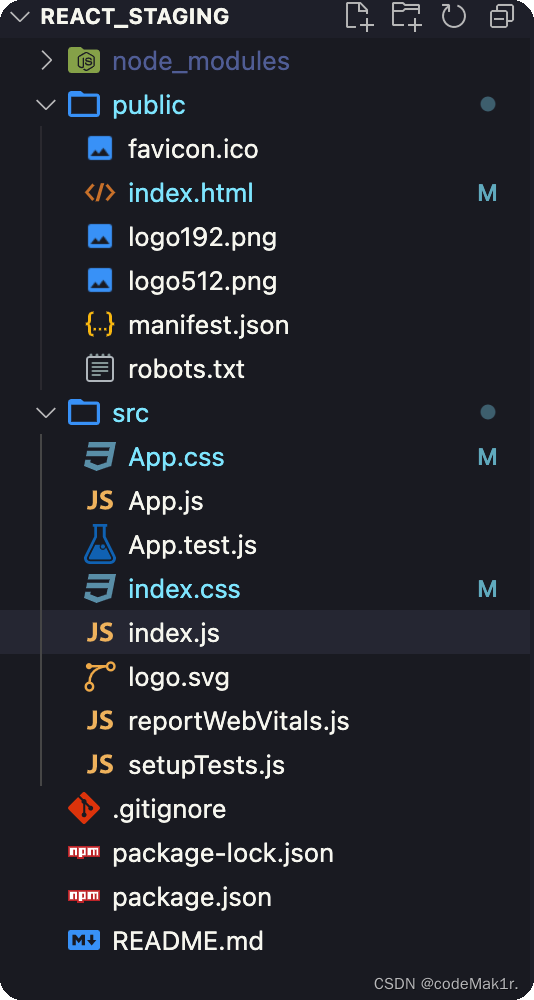The height and width of the screenshot is (1000, 534).
Task: Refresh the explorer with the reload icon
Action: [x=454, y=16]
